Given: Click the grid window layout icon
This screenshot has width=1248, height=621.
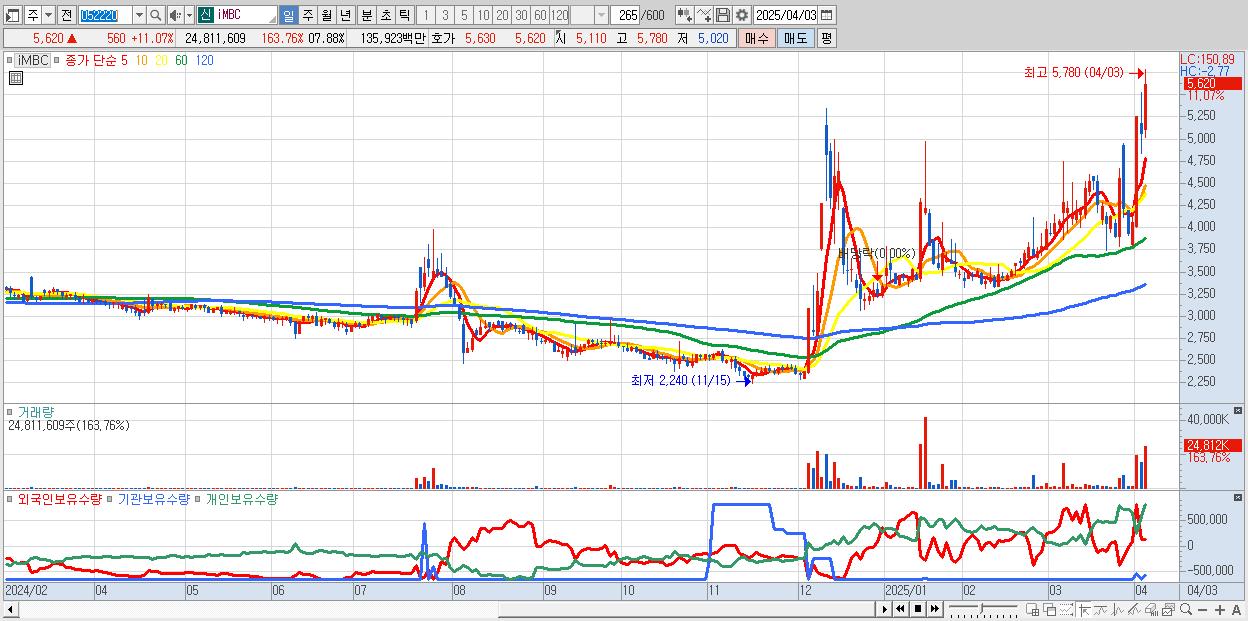Looking at the screenshot, I should [1033, 609].
